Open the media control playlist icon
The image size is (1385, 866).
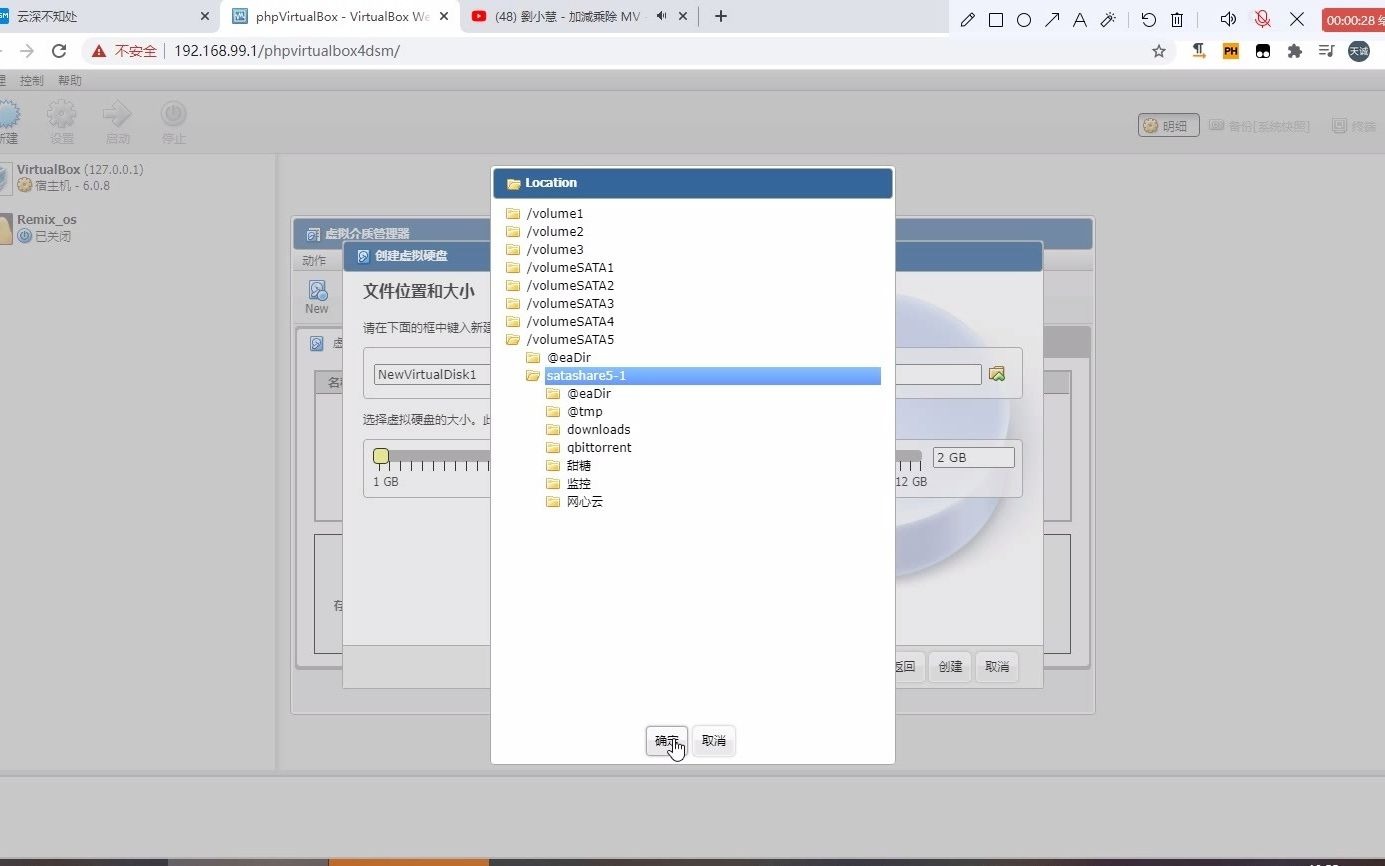pyautogui.click(x=1326, y=51)
